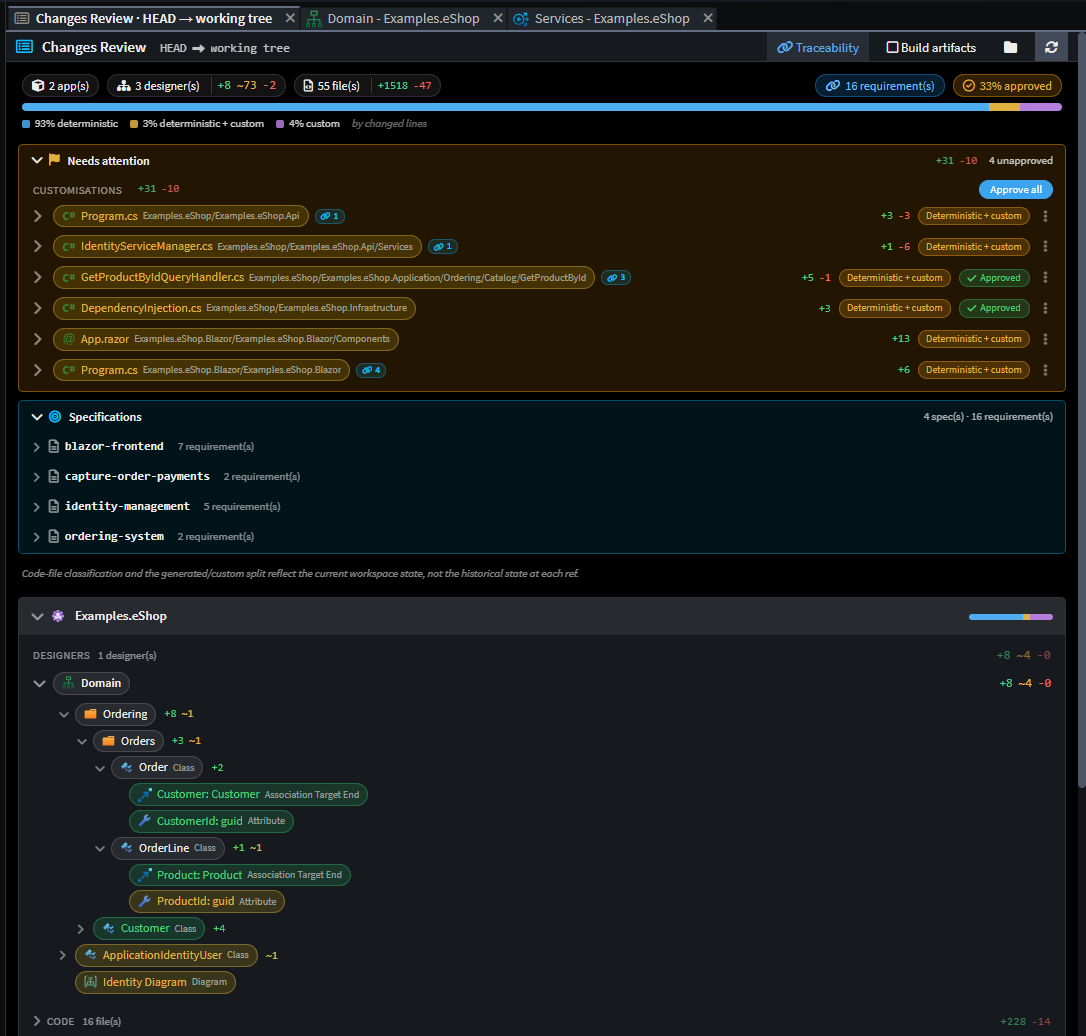The height and width of the screenshot is (1036, 1086).
Task: Select CustomerId: guid attribute
Action: pos(211,821)
